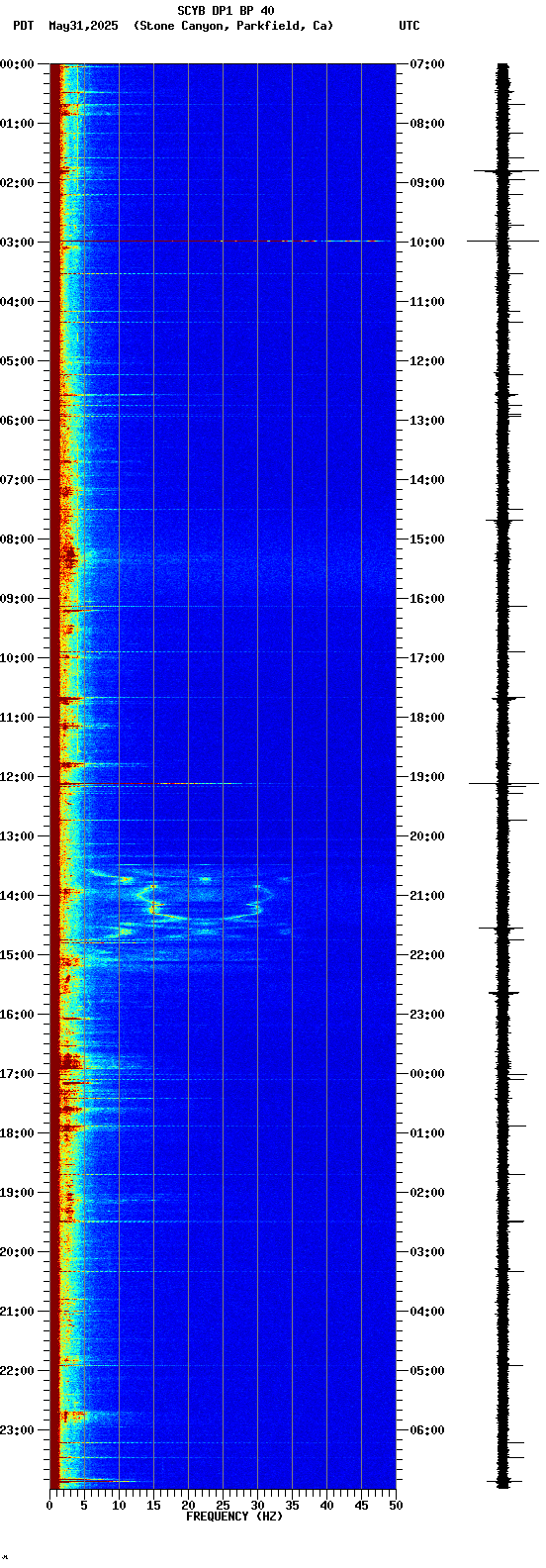Screen dimensions: 546x1568
Task: Click the frequency axis tick label 10
Action: (119, 1505)
